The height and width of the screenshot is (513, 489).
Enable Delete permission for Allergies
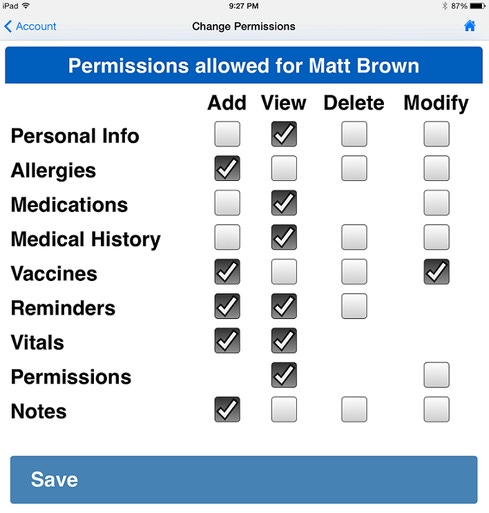coord(354,168)
